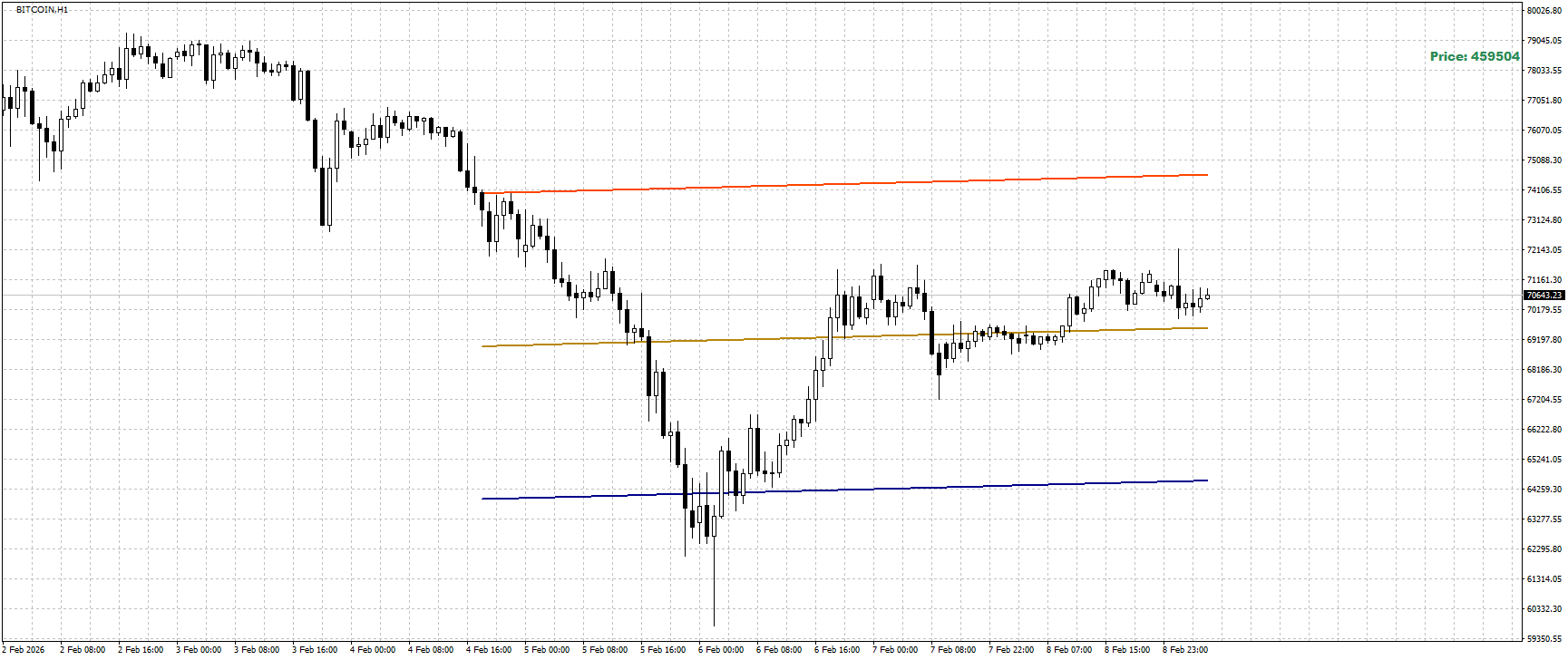The height and width of the screenshot is (660, 1568).
Task: Click the 64259.30 price axis label
Action: point(1544,490)
